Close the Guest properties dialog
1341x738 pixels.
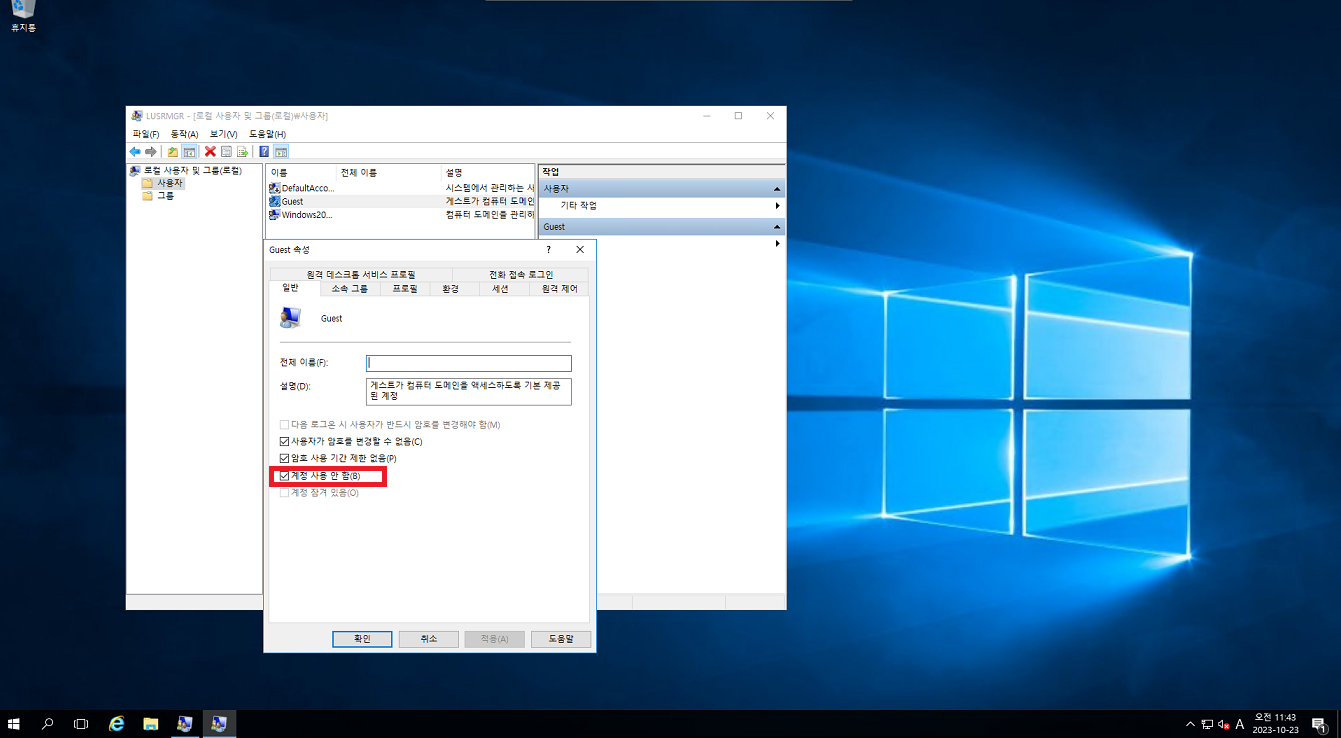(580, 250)
